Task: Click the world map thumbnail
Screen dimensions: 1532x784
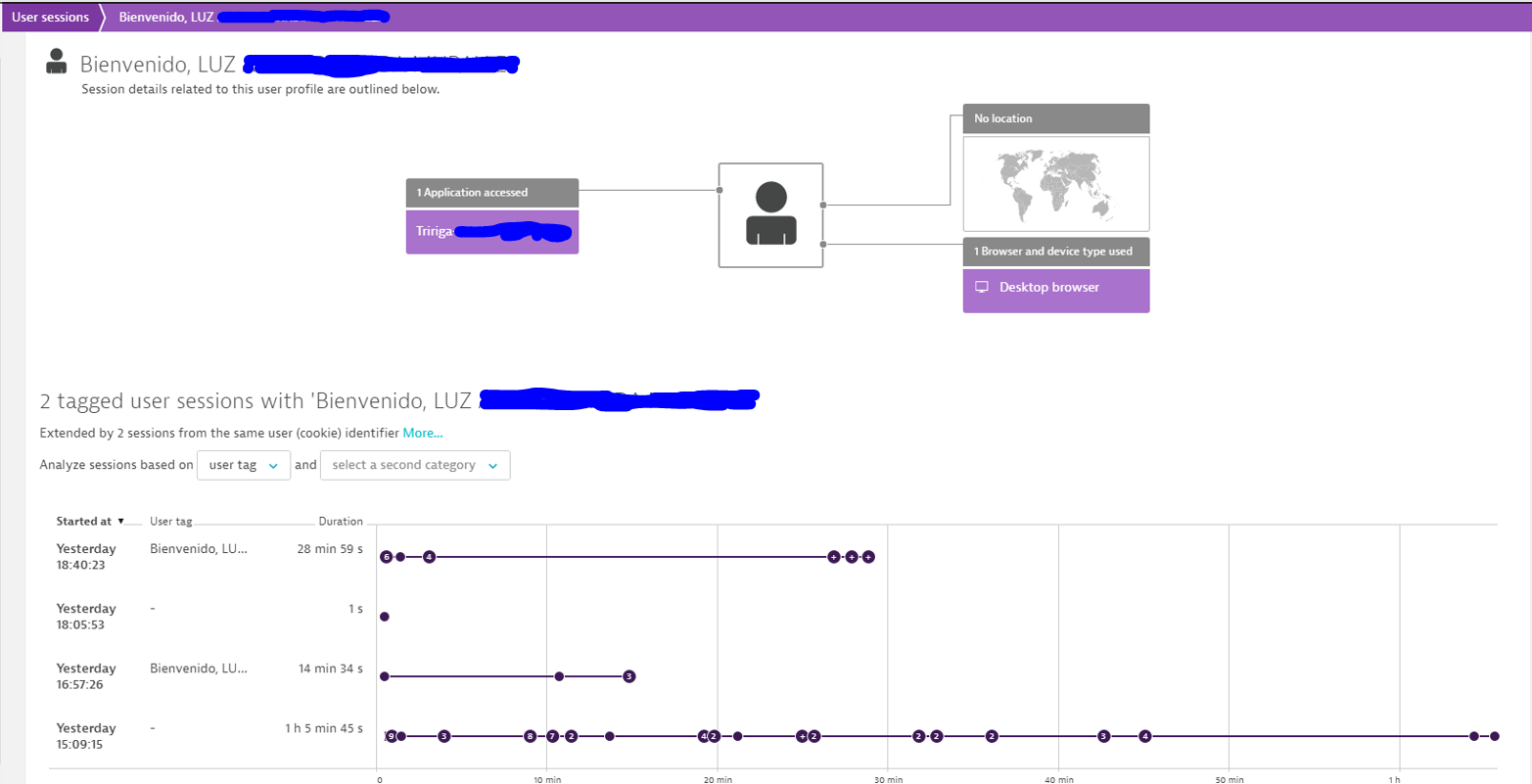Action: pos(1055,184)
